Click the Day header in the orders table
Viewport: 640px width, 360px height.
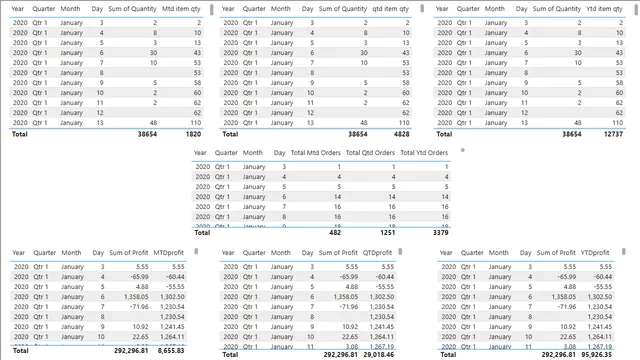(x=280, y=153)
